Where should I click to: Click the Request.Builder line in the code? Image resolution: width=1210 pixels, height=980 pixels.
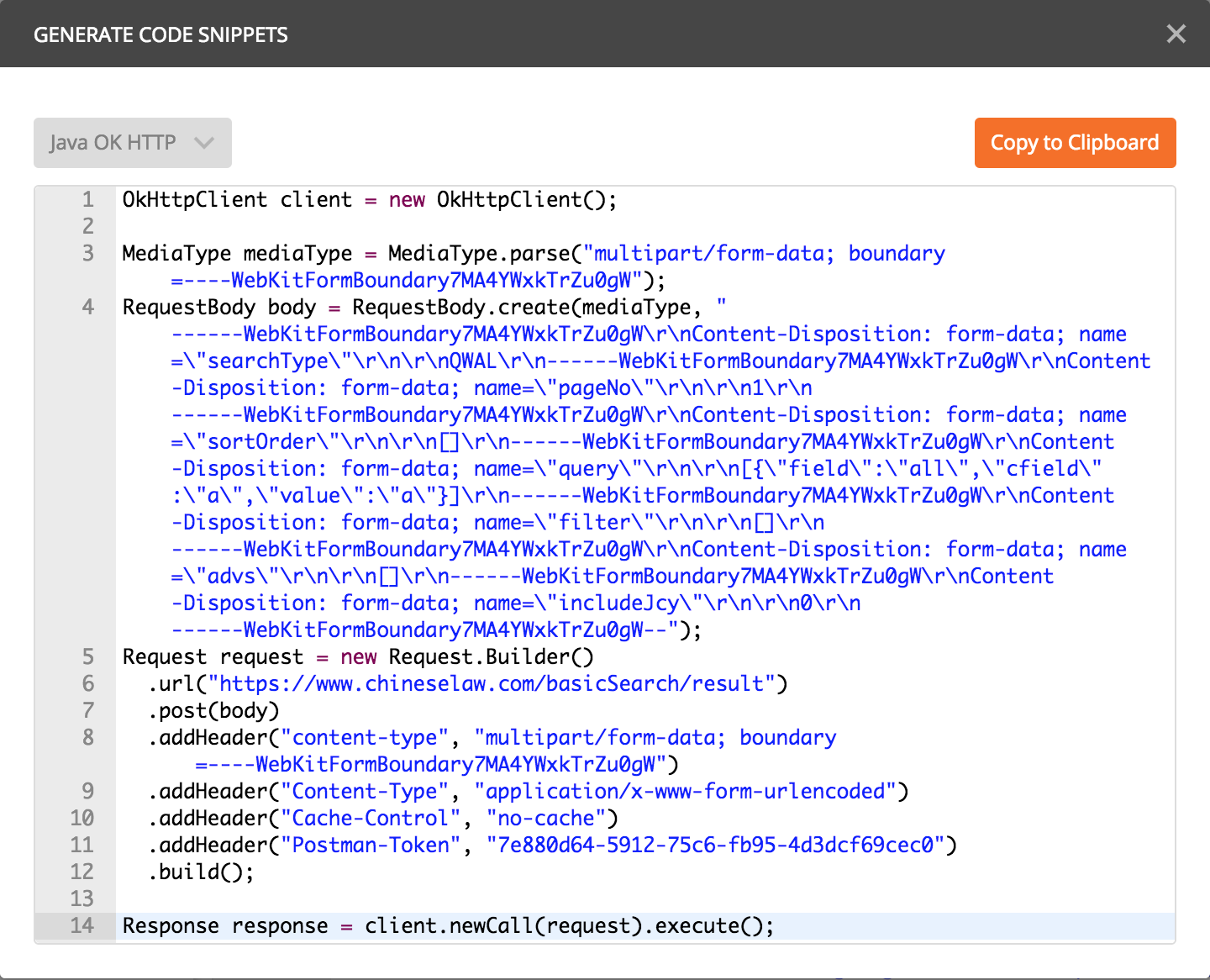coord(357,656)
